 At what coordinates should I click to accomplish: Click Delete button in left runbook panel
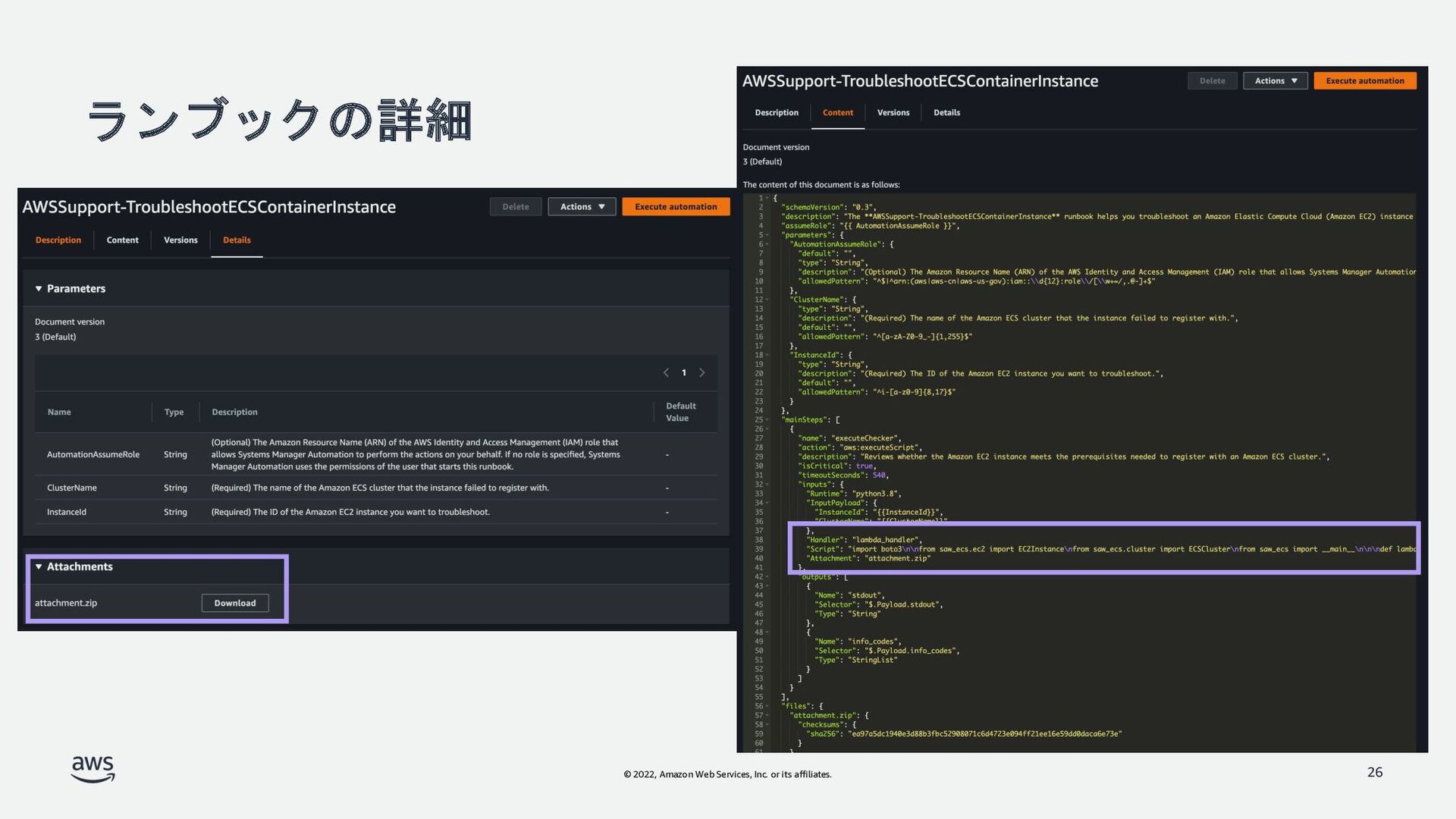click(x=516, y=206)
